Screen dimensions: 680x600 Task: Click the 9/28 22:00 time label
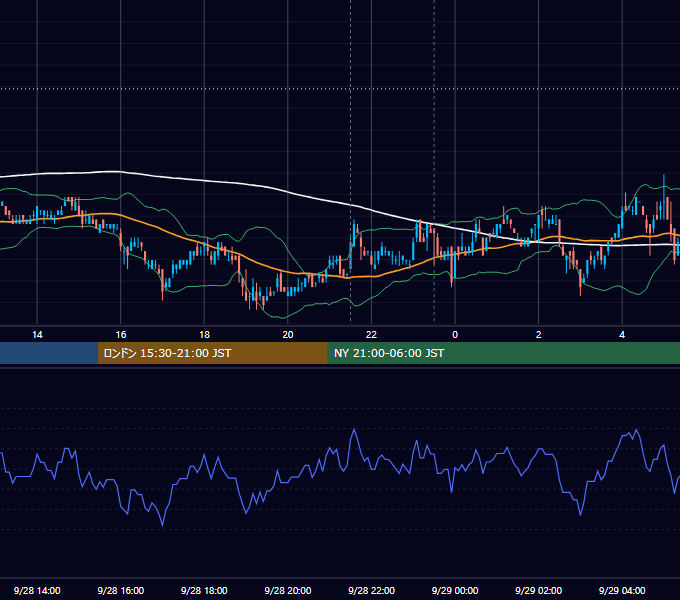tap(372, 590)
